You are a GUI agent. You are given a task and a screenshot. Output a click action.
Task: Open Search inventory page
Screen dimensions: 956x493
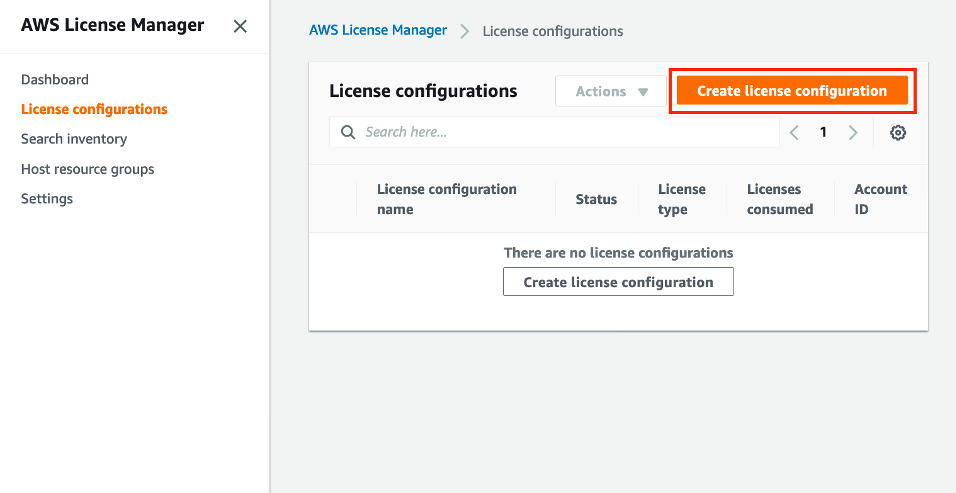[74, 139]
